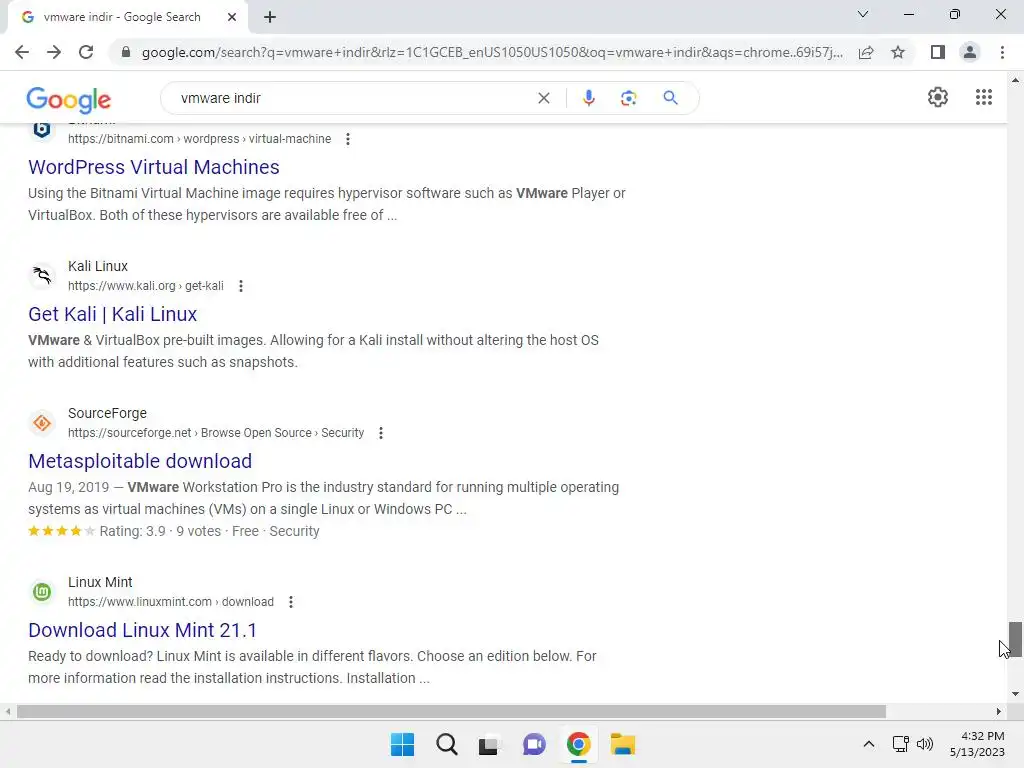Click the Chrome taskbar icon
1024x768 pixels.
[578, 744]
